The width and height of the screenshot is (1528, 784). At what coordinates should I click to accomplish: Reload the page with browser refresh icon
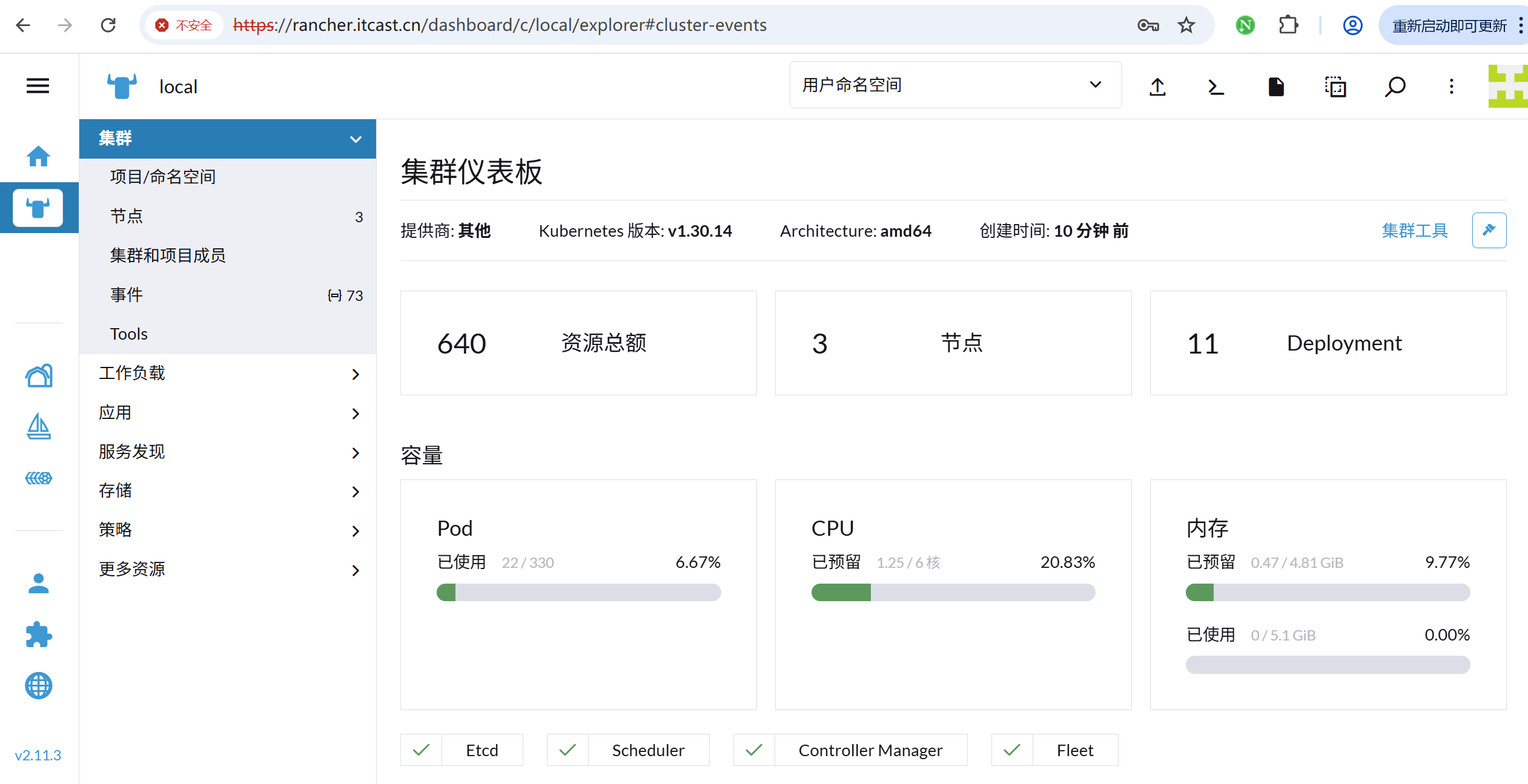click(108, 25)
